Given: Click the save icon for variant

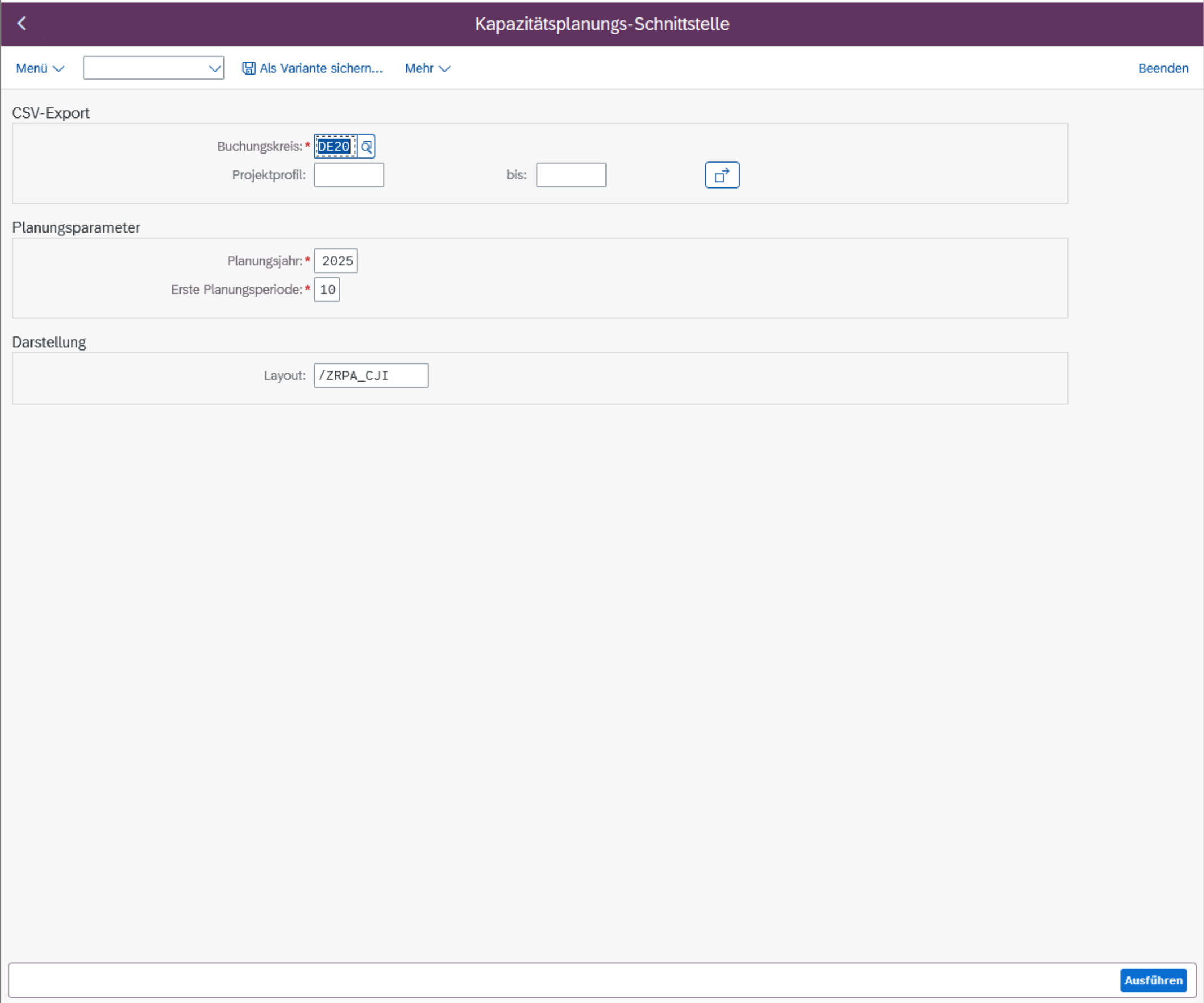Looking at the screenshot, I should point(248,68).
